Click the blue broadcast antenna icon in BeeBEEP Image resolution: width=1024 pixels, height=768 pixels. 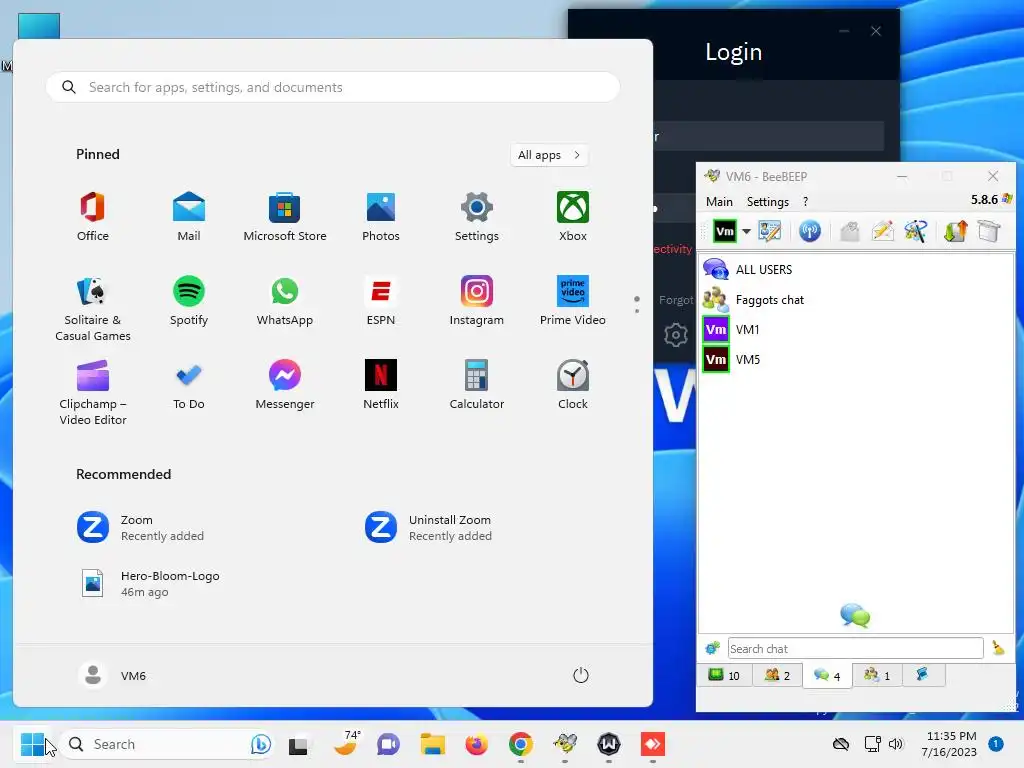(x=810, y=231)
